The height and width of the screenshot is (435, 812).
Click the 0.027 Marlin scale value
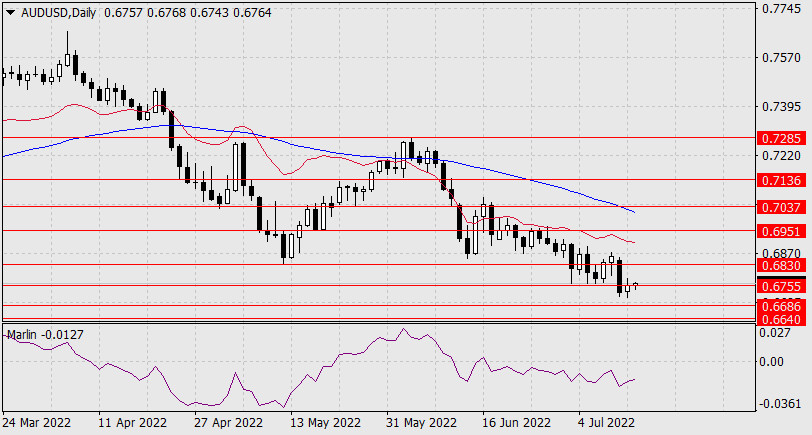tap(775, 332)
